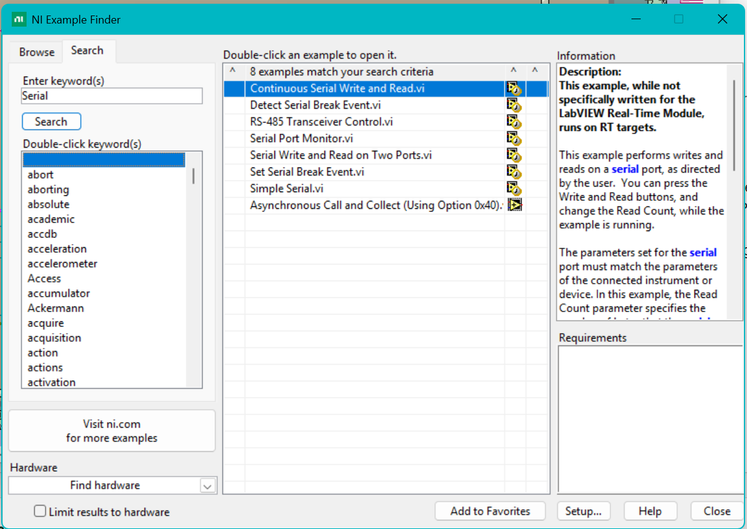Viewport: 747px width, 529px height.
Task: Select Detect Serial Break Event.vi
Action: tap(315, 105)
